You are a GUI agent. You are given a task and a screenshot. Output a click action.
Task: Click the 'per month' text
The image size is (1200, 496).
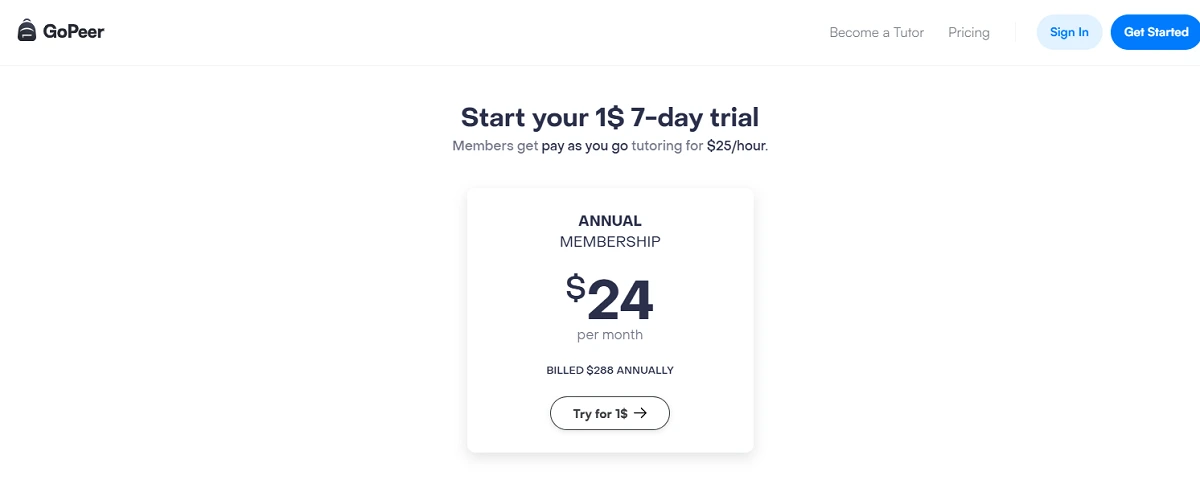click(610, 335)
